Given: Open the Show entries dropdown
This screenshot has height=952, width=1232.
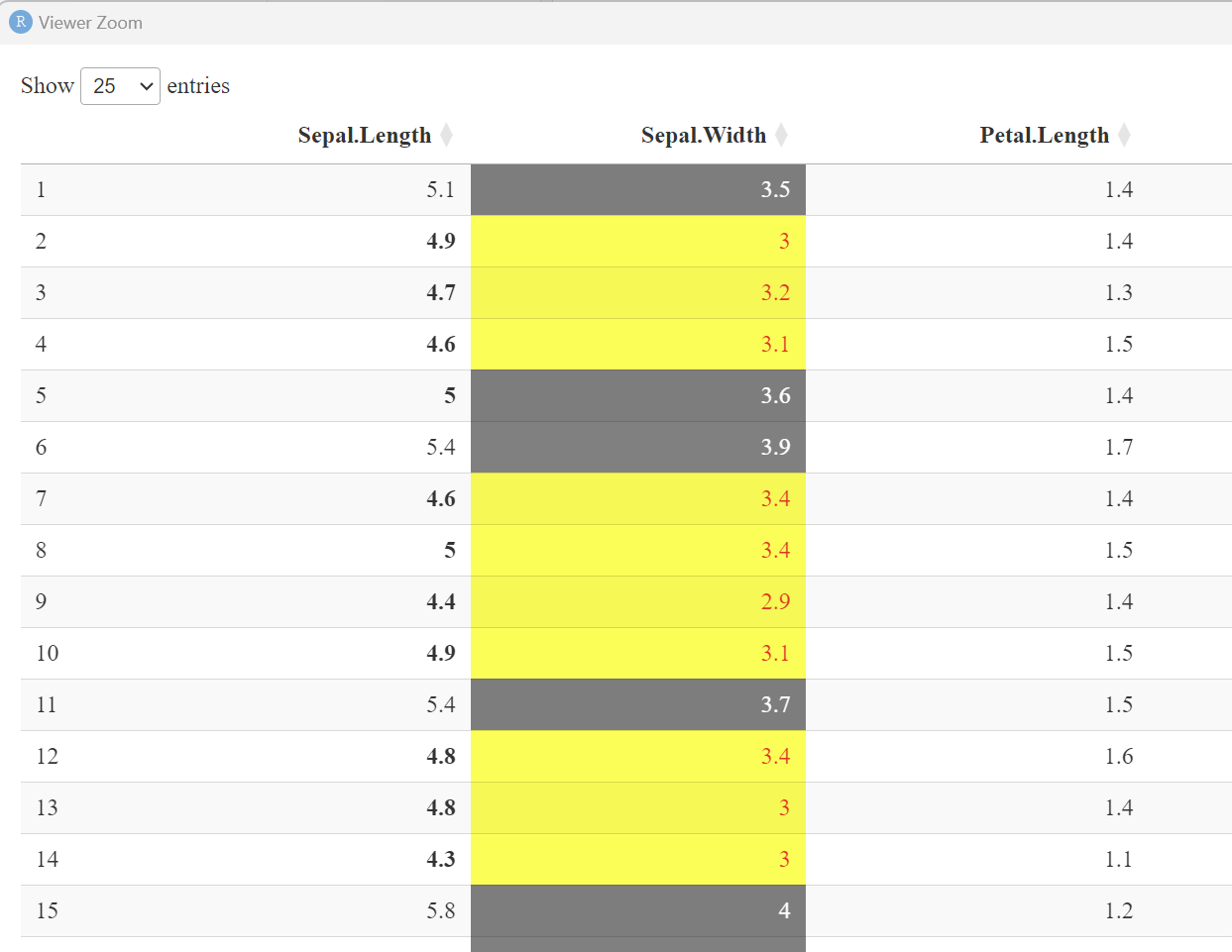Looking at the screenshot, I should (x=120, y=86).
